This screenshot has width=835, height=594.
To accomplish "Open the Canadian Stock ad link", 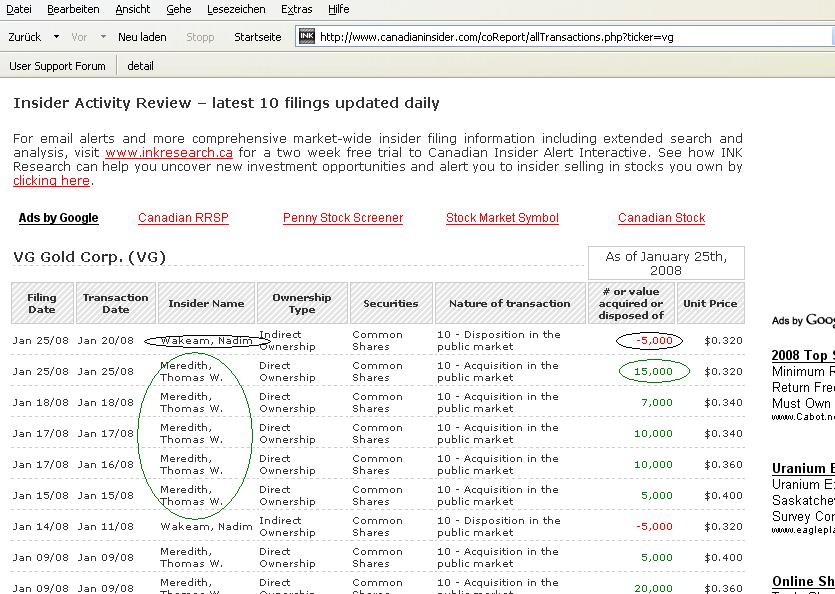I will click(661, 218).
